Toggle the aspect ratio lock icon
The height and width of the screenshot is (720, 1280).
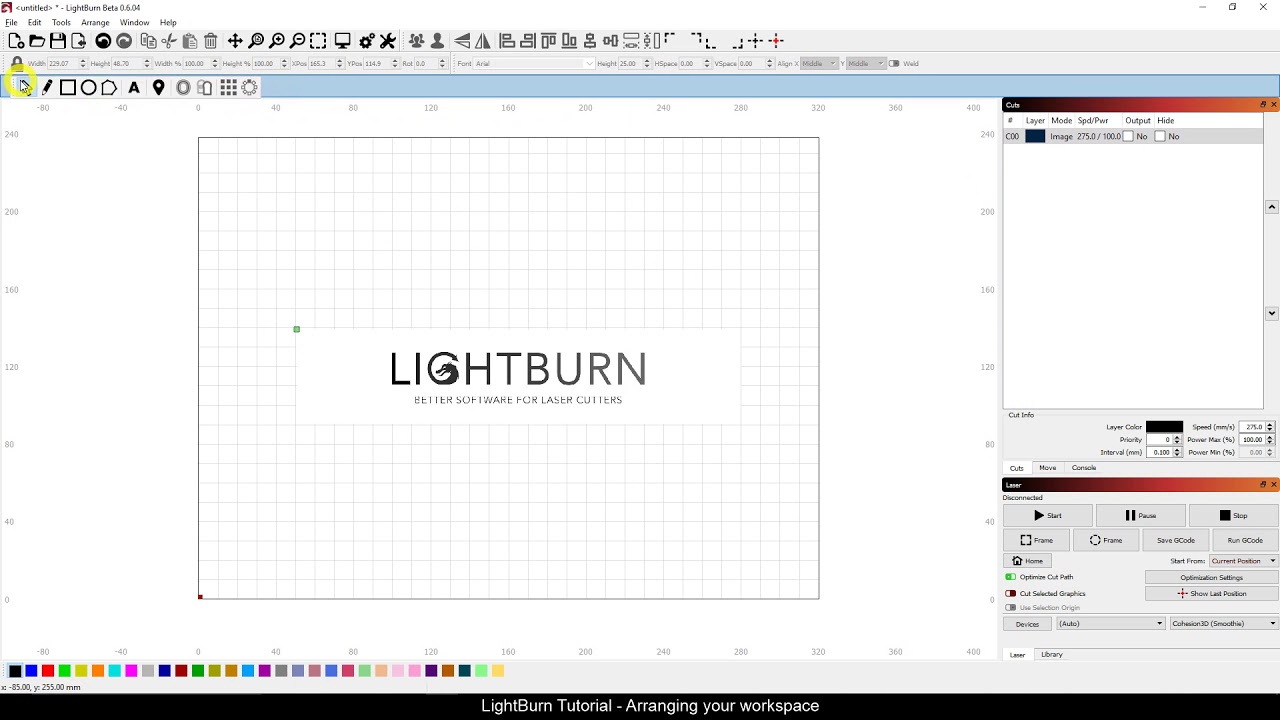(x=17, y=64)
